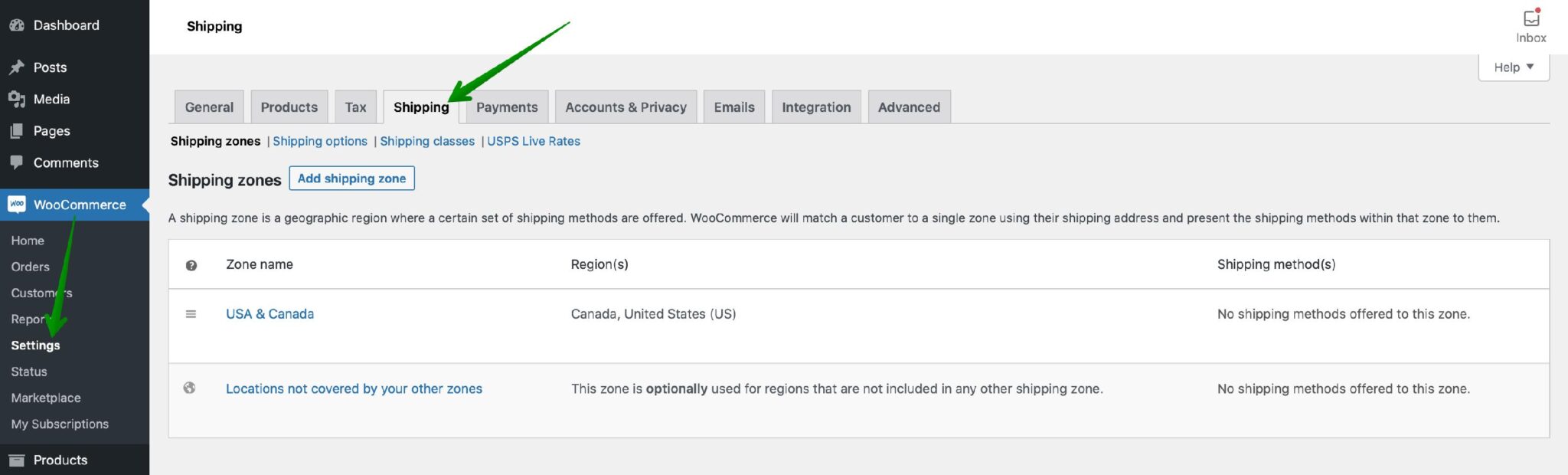Click the globe icon next to uncovered locations zone
1568x475 pixels.
click(191, 388)
